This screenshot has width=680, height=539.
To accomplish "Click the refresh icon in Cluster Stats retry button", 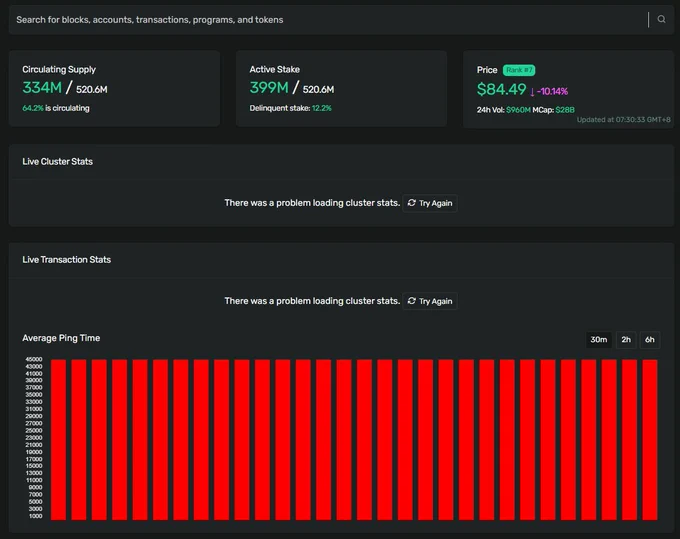I will (412, 203).
